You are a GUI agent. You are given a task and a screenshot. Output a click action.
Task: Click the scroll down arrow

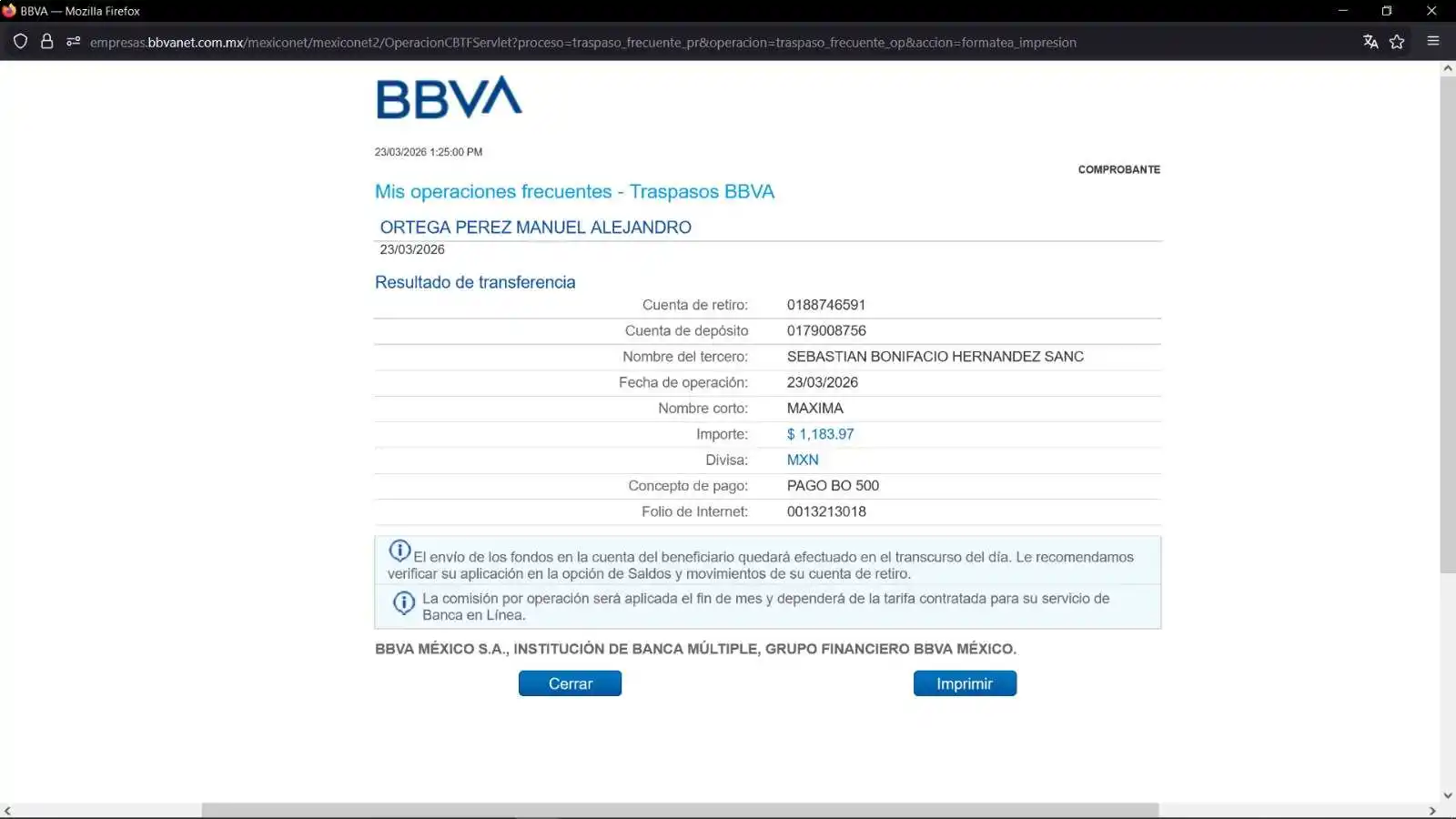click(1448, 795)
